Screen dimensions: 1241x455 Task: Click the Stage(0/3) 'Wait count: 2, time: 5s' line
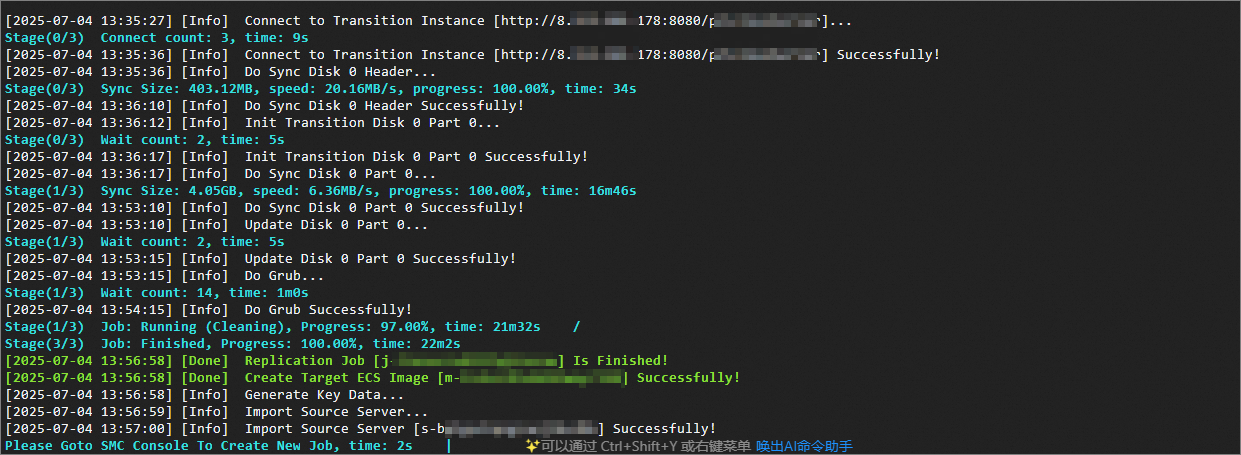point(145,139)
